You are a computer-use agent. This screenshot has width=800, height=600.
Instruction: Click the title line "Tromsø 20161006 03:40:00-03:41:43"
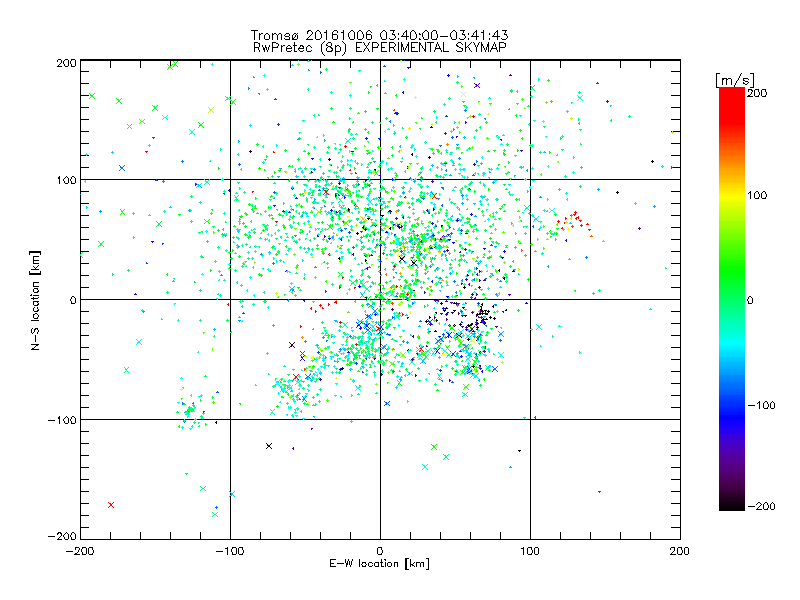379,35
